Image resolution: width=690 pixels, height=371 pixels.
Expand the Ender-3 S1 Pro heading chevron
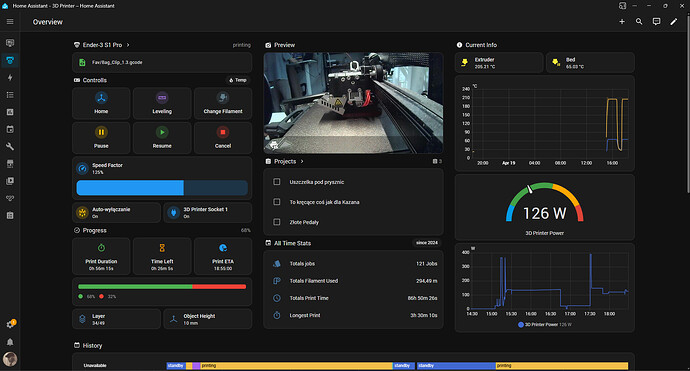pyautogui.click(x=128, y=45)
